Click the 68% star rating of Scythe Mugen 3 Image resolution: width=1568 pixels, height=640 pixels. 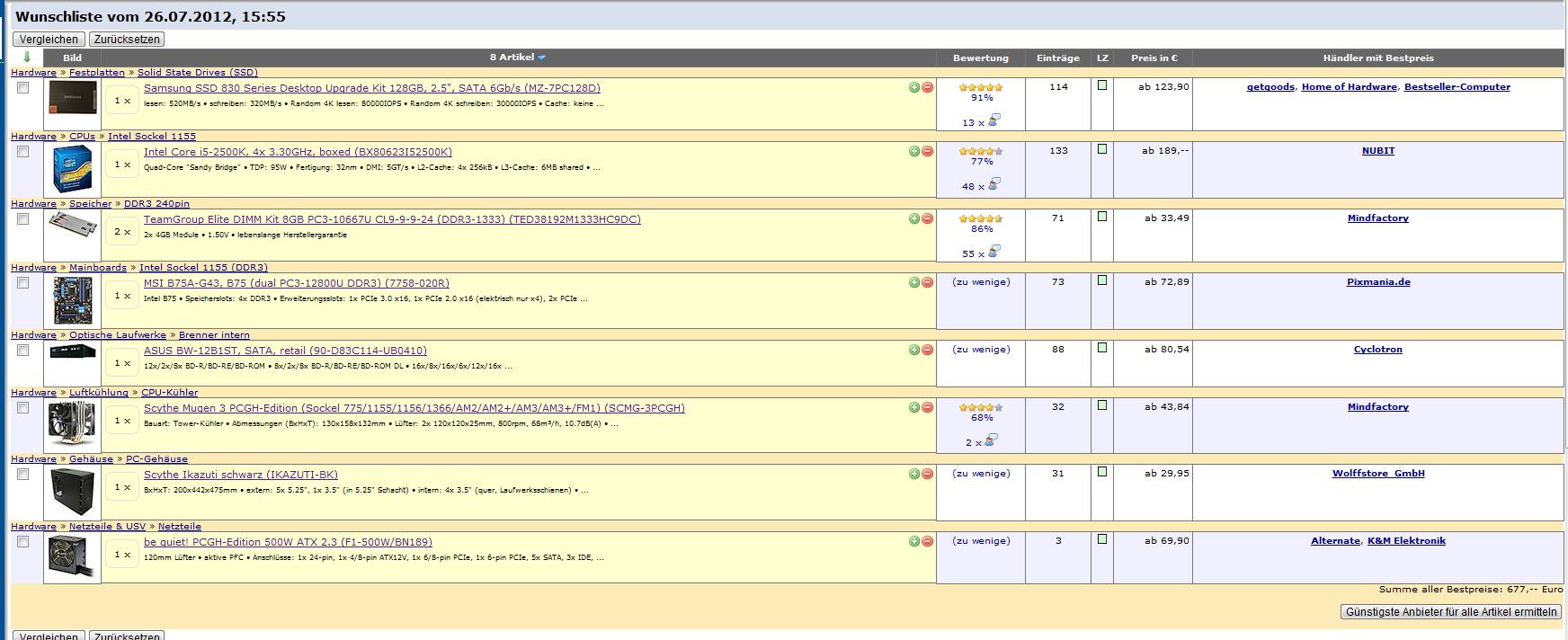pos(981,408)
